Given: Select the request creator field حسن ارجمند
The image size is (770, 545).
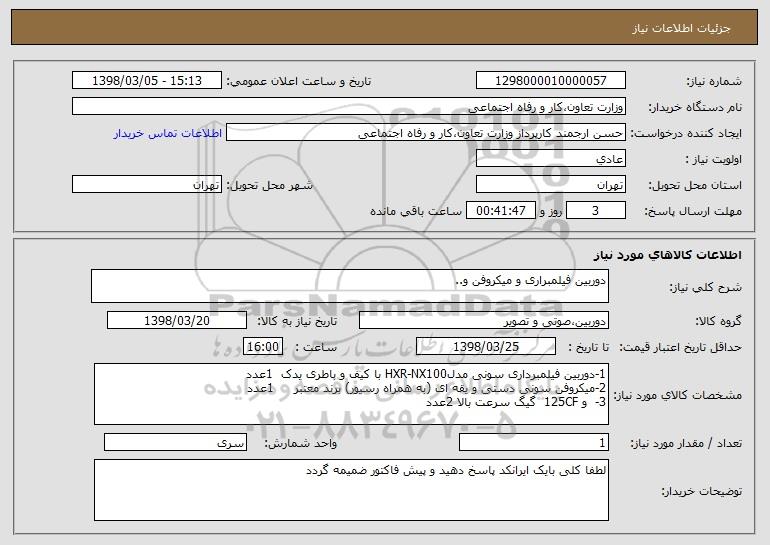Looking at the screenshot, I should (x=426, y=133).
